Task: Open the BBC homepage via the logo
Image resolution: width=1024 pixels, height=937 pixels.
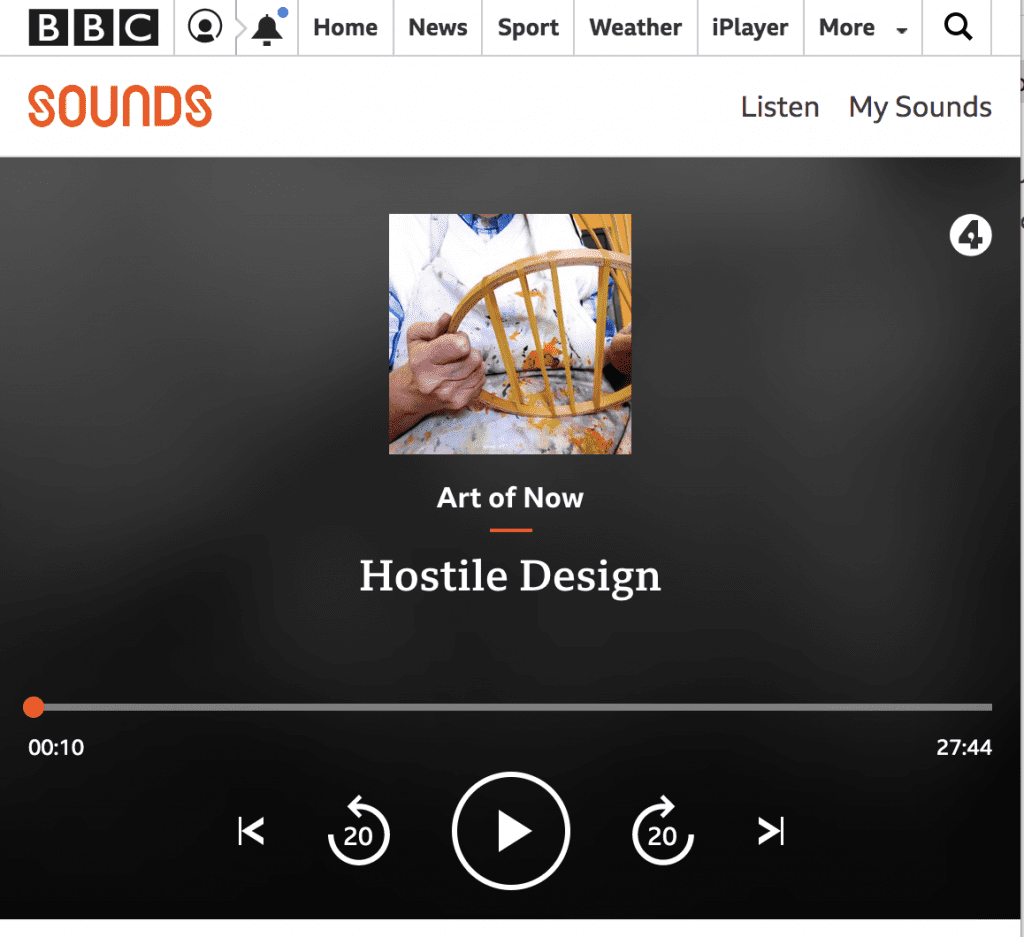Action: click(93, 27)
